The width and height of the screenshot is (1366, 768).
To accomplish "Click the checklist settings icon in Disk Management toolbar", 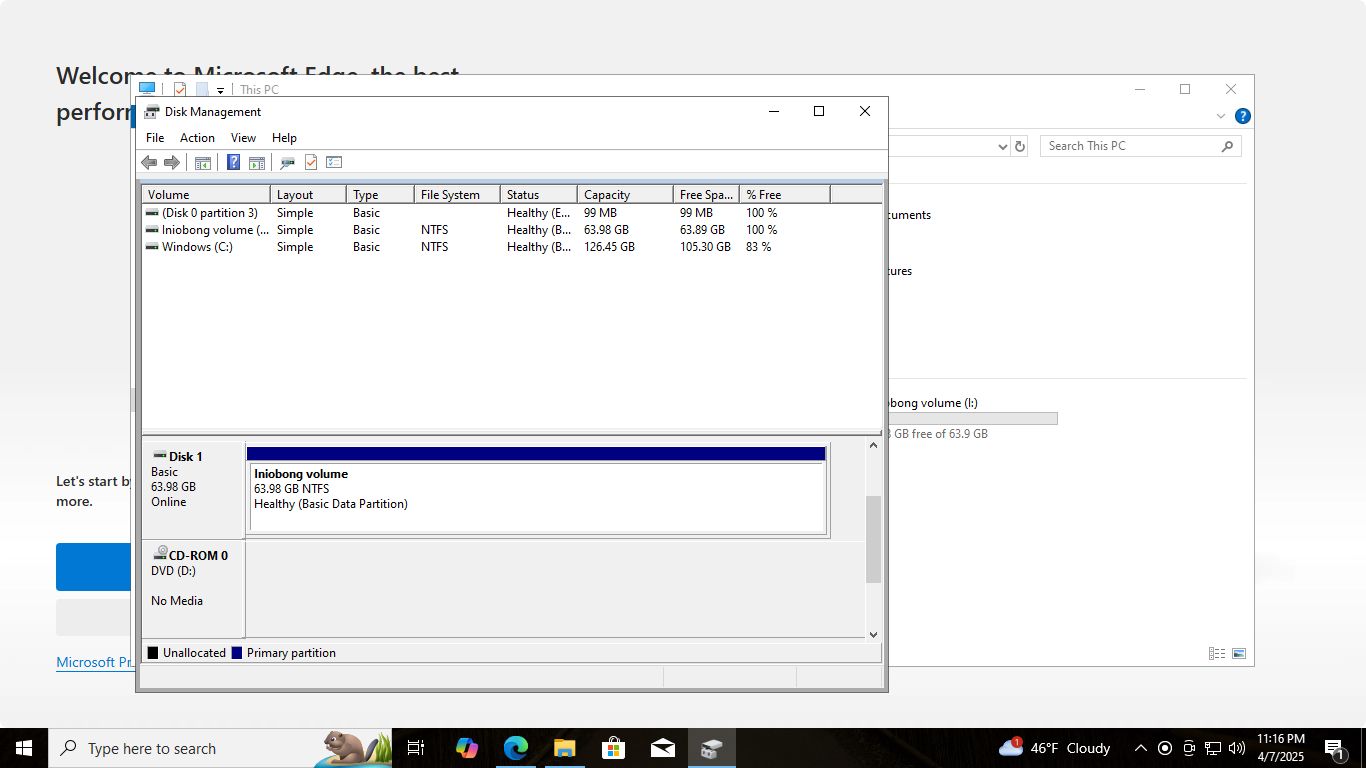I will click(334, 162).
